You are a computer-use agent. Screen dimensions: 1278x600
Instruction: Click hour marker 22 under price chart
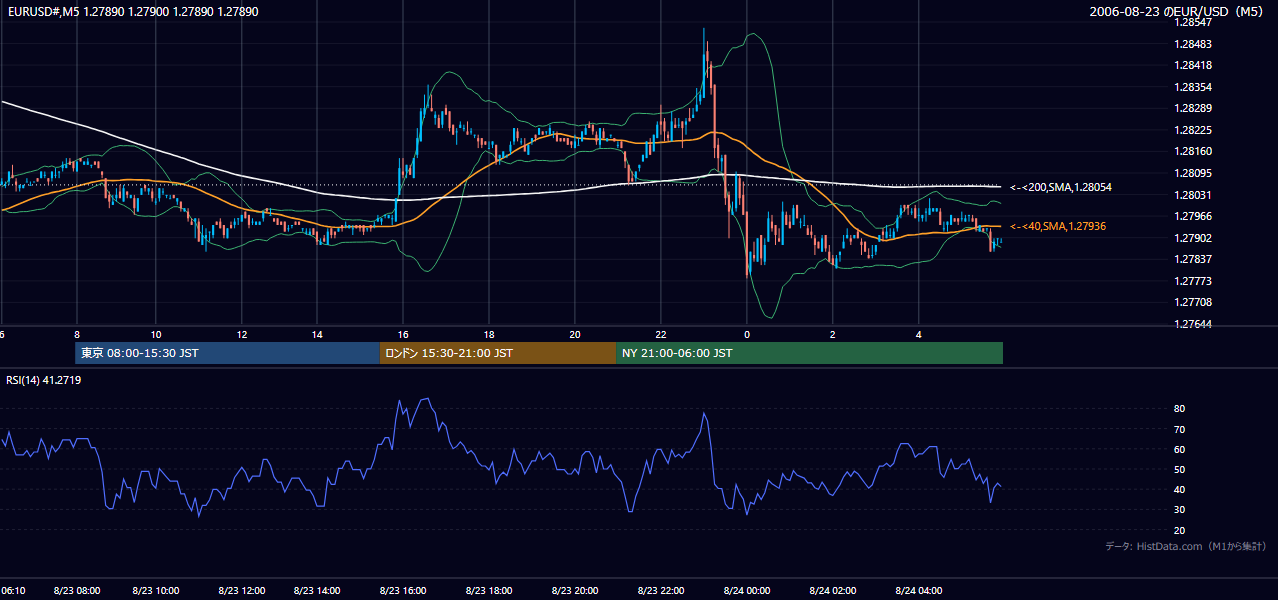[661, 334]
